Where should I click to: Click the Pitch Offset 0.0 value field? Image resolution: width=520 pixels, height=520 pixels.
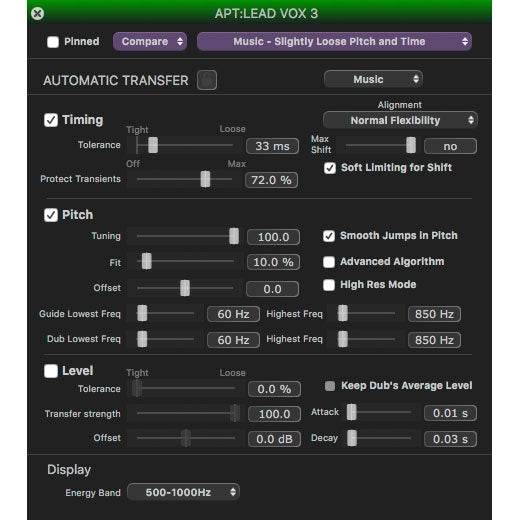[272, 289]
